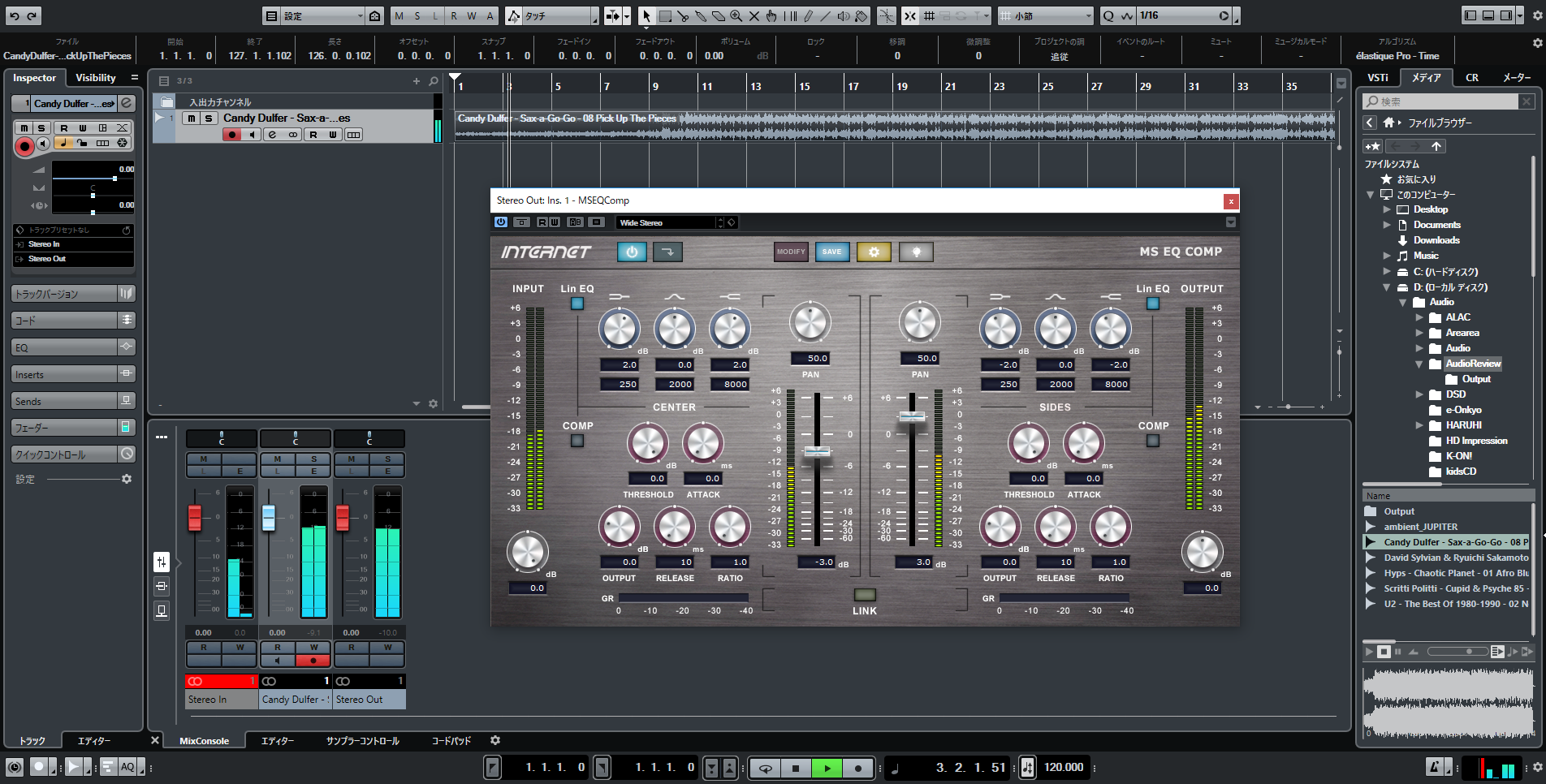
Task: Click the undo arrow in the toolbar
Action: coord(14,15)
